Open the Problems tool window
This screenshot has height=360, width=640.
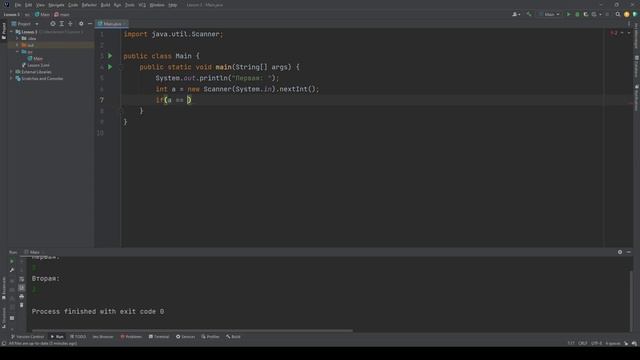[x=131, y=337]
